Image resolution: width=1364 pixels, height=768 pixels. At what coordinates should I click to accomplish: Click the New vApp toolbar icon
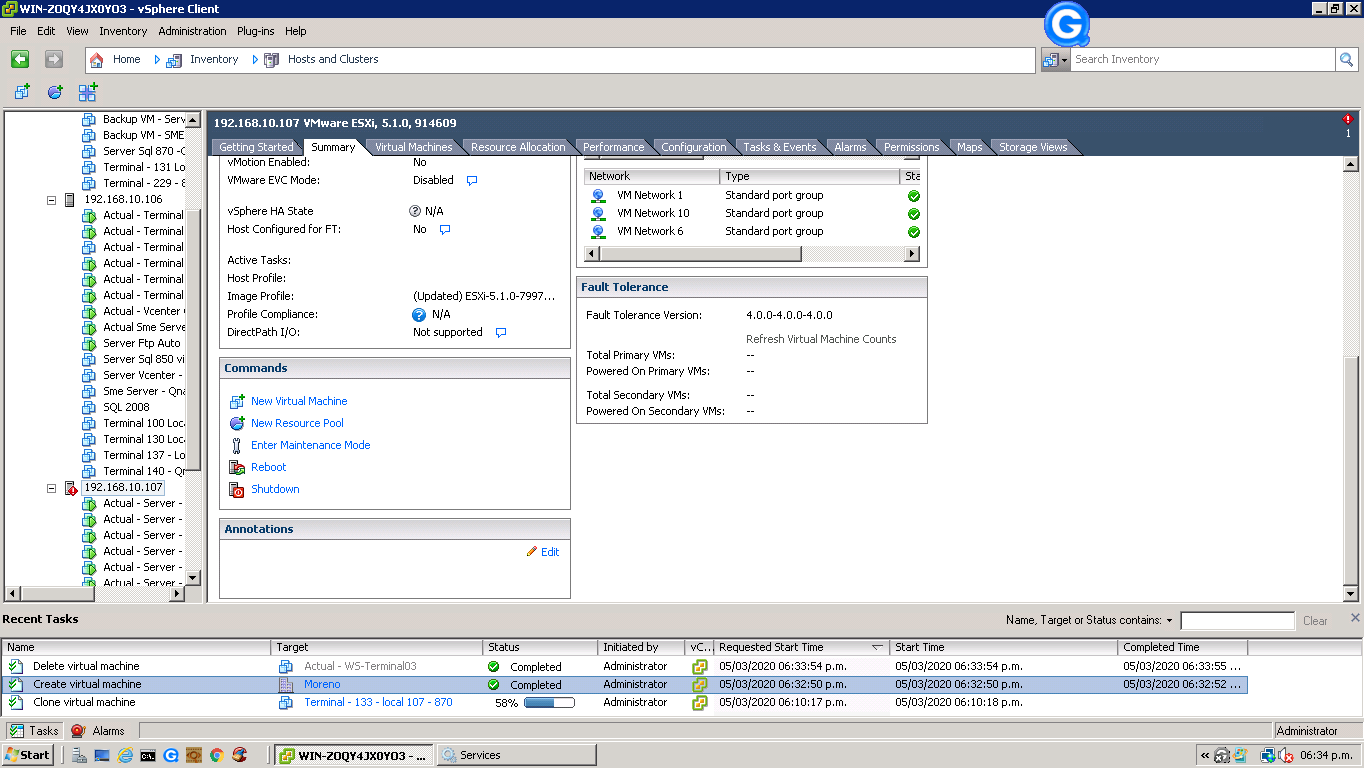coord(88,92)
